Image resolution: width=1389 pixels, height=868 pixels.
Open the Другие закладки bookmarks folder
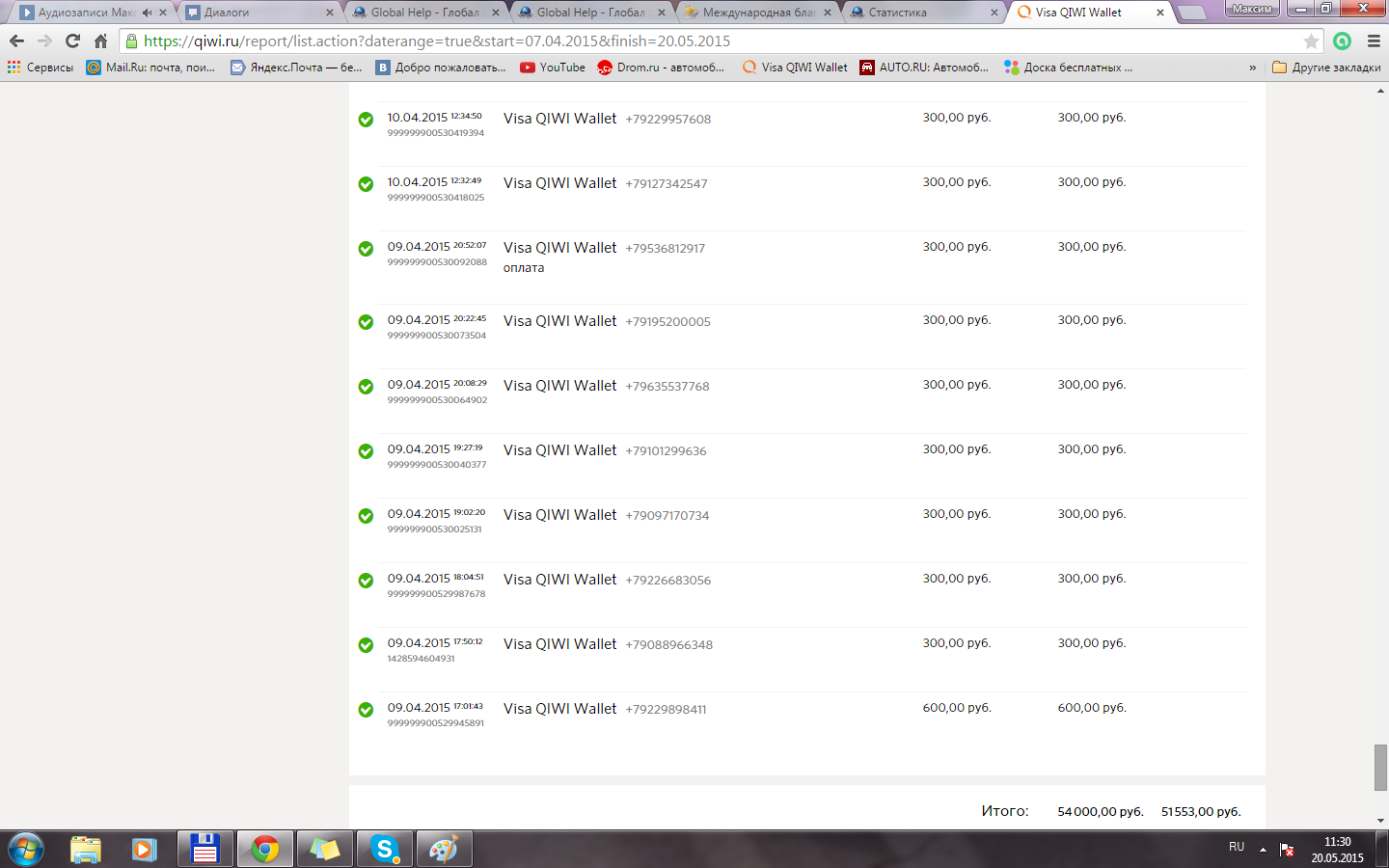pyautogui.click(x=1326, y=68)
